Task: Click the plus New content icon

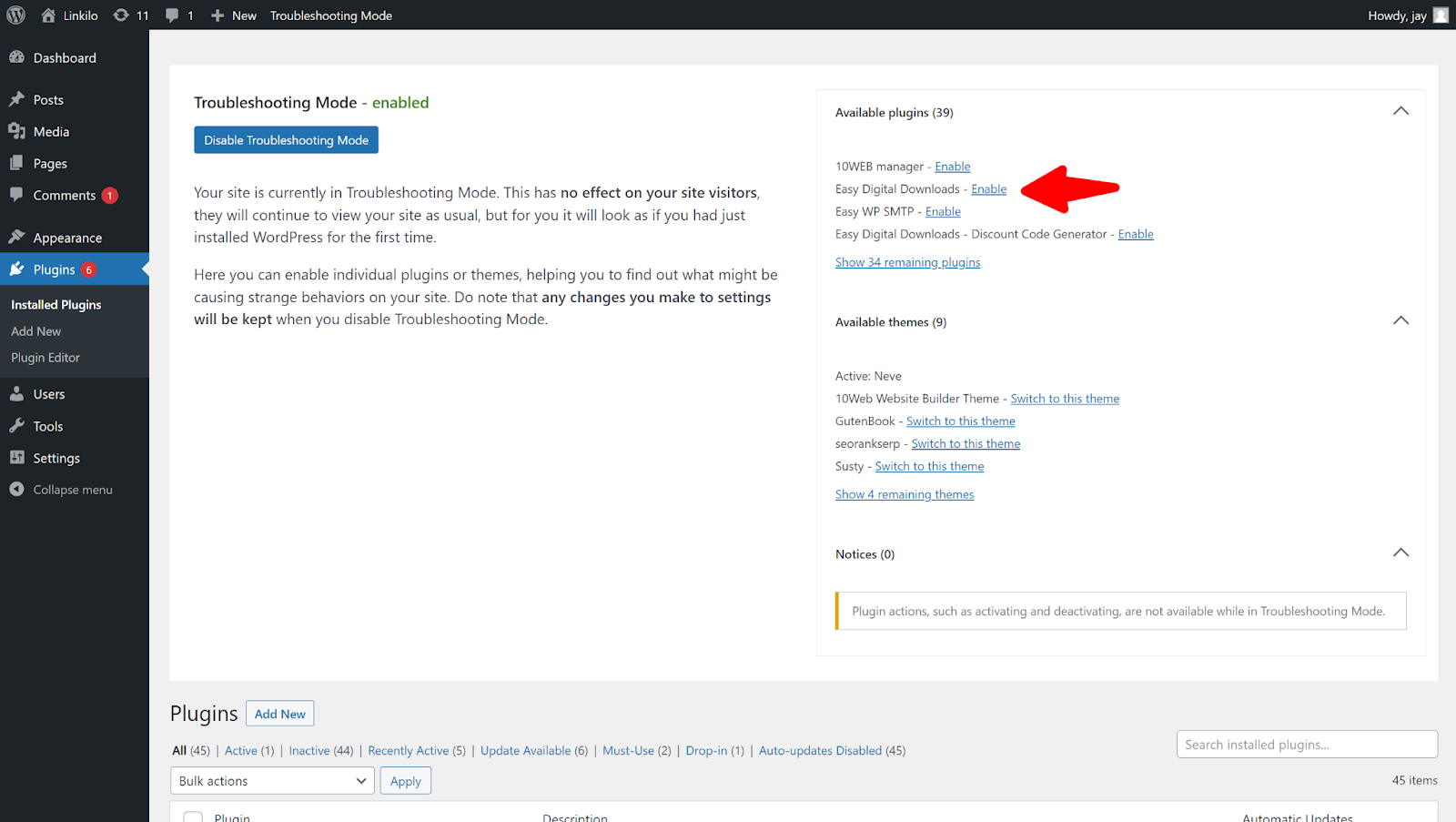Action: (217, 15)
